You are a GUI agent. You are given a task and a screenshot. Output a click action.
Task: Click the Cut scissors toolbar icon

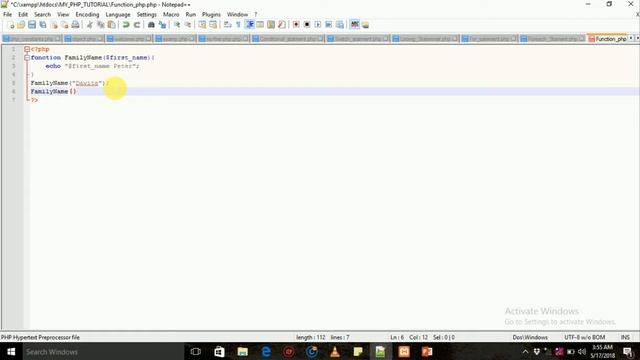point(90,25)
